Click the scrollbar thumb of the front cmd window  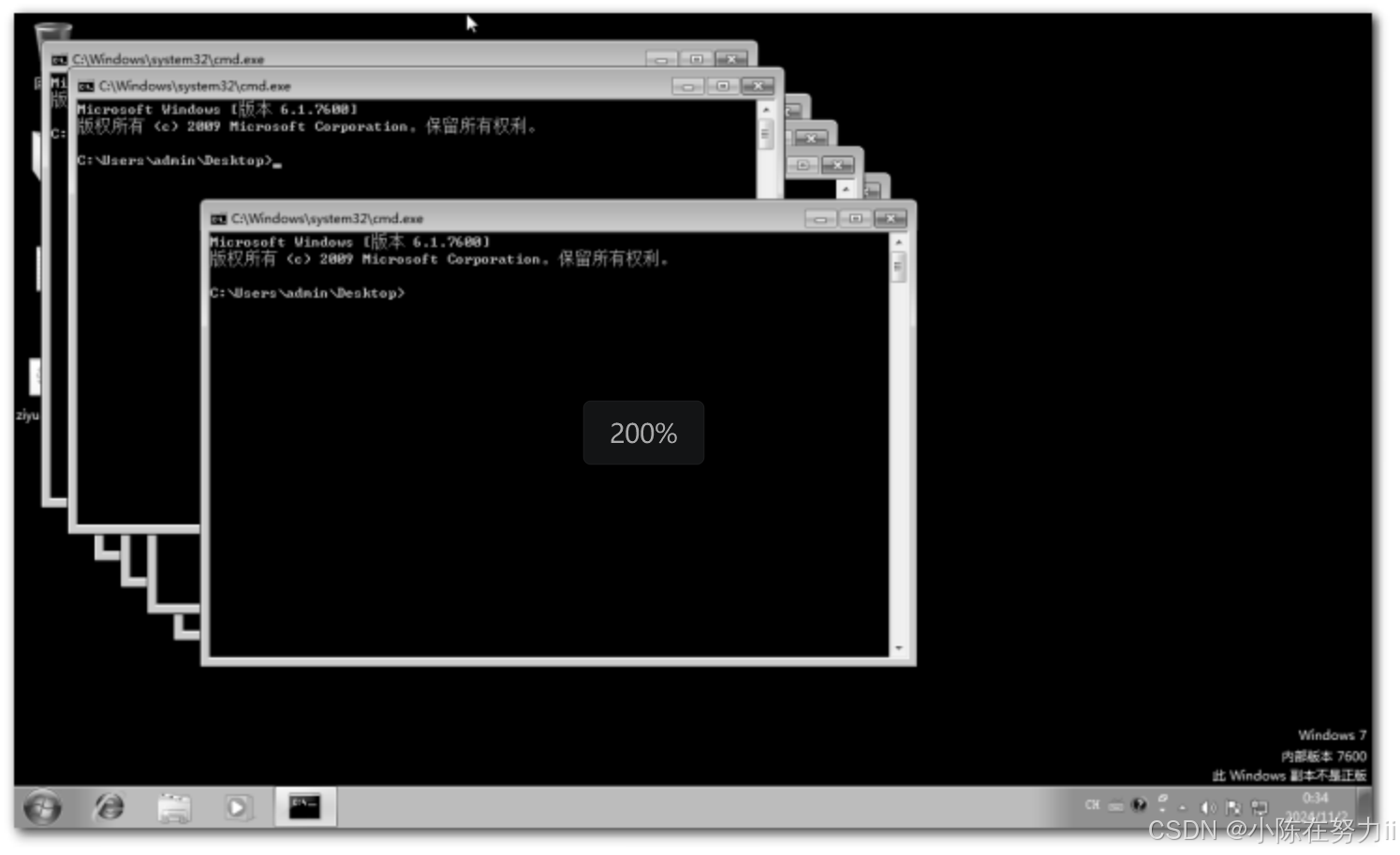pos(899,268)
